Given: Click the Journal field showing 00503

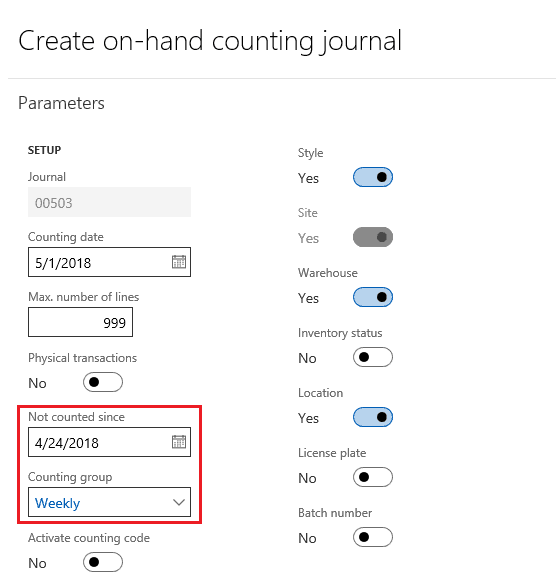Looking at the screenshot, I should click(x=109, y=202).
